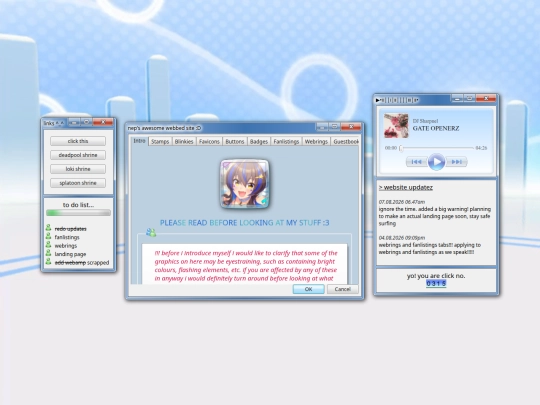Open the splatoon shrine link button
The width and height of the screenshot is (540, 405).
(78, 183)
